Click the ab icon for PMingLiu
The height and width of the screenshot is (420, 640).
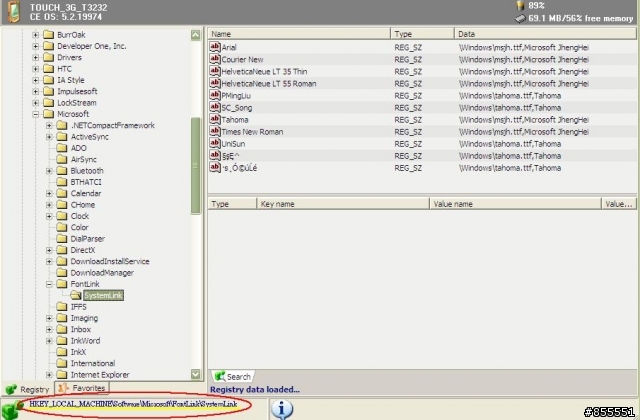pos(215,95)
